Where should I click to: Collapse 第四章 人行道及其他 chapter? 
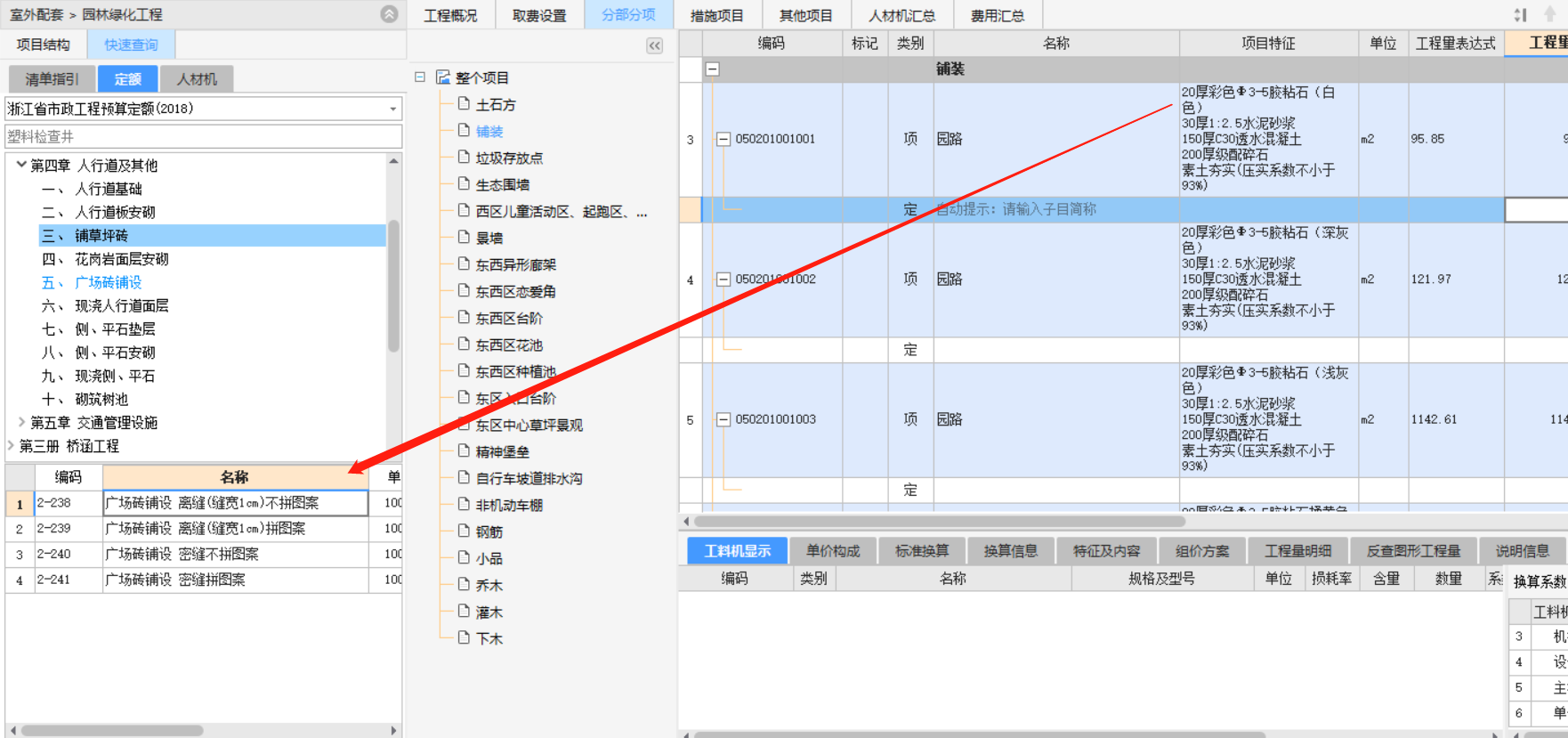pos(21,165)
